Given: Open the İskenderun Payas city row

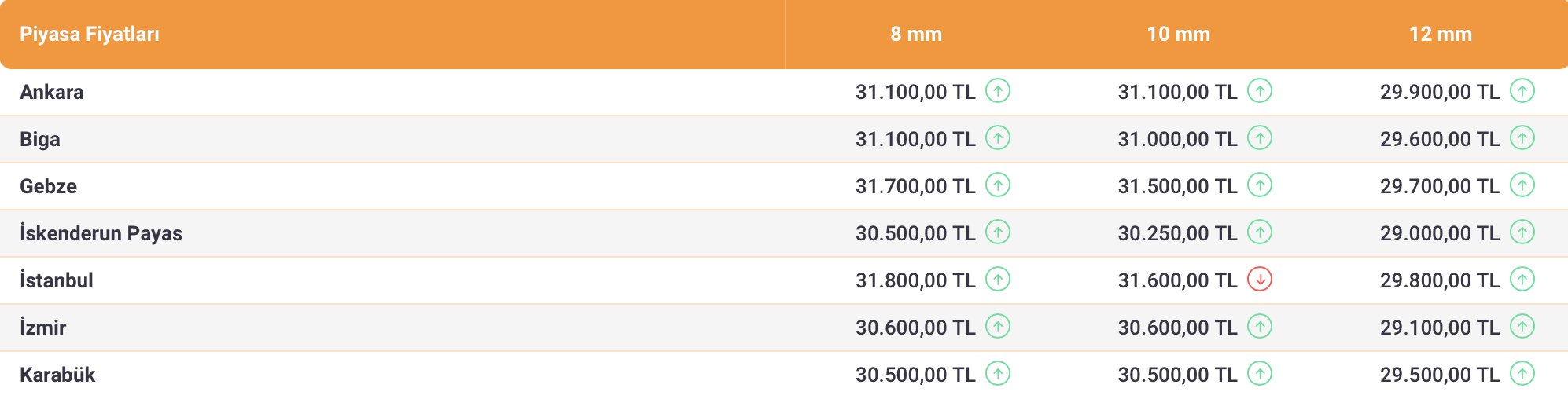Looking at the screenshot, I should pos(101,233).
